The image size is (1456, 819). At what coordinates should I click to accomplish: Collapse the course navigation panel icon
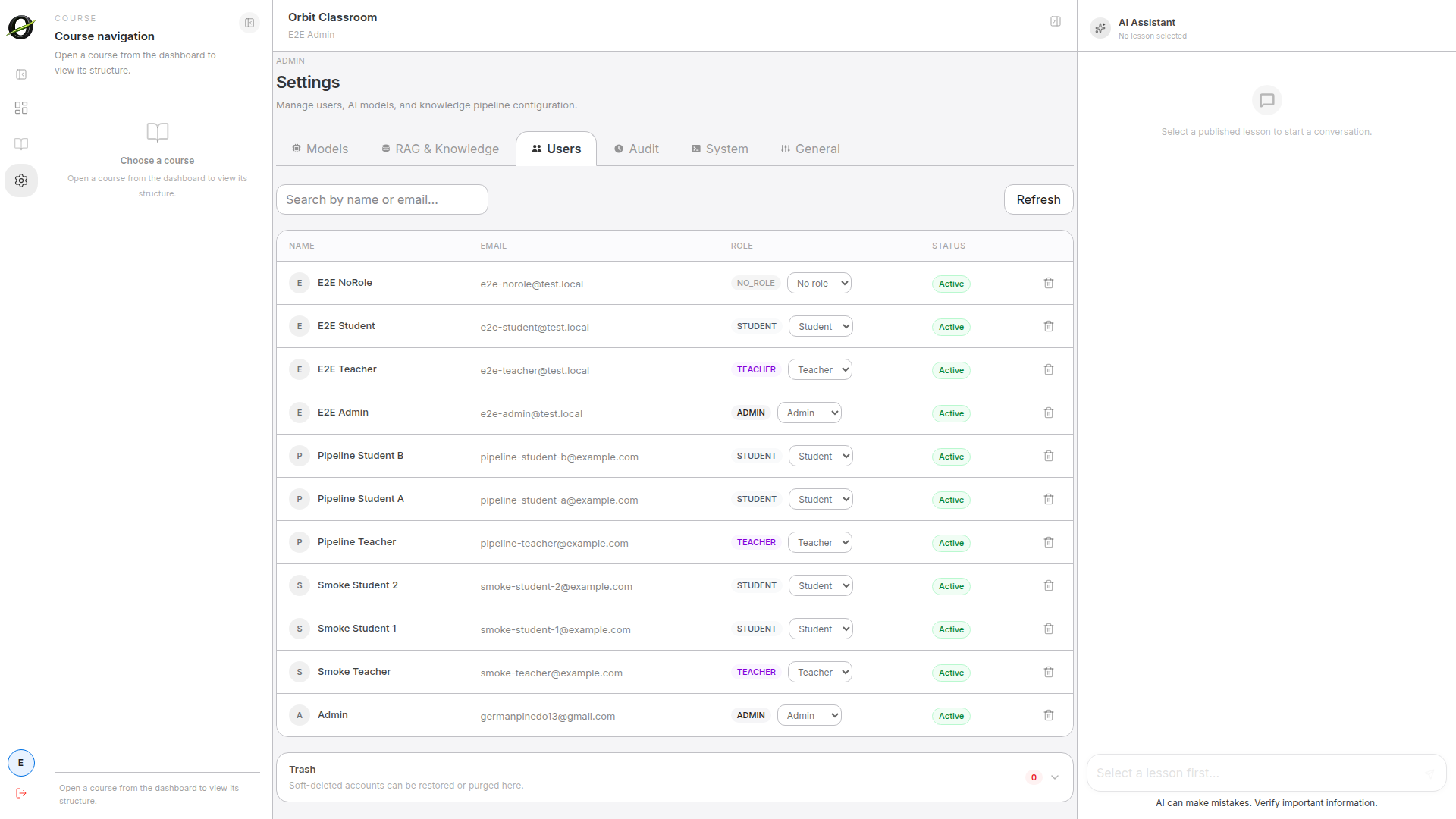(249, 23)
